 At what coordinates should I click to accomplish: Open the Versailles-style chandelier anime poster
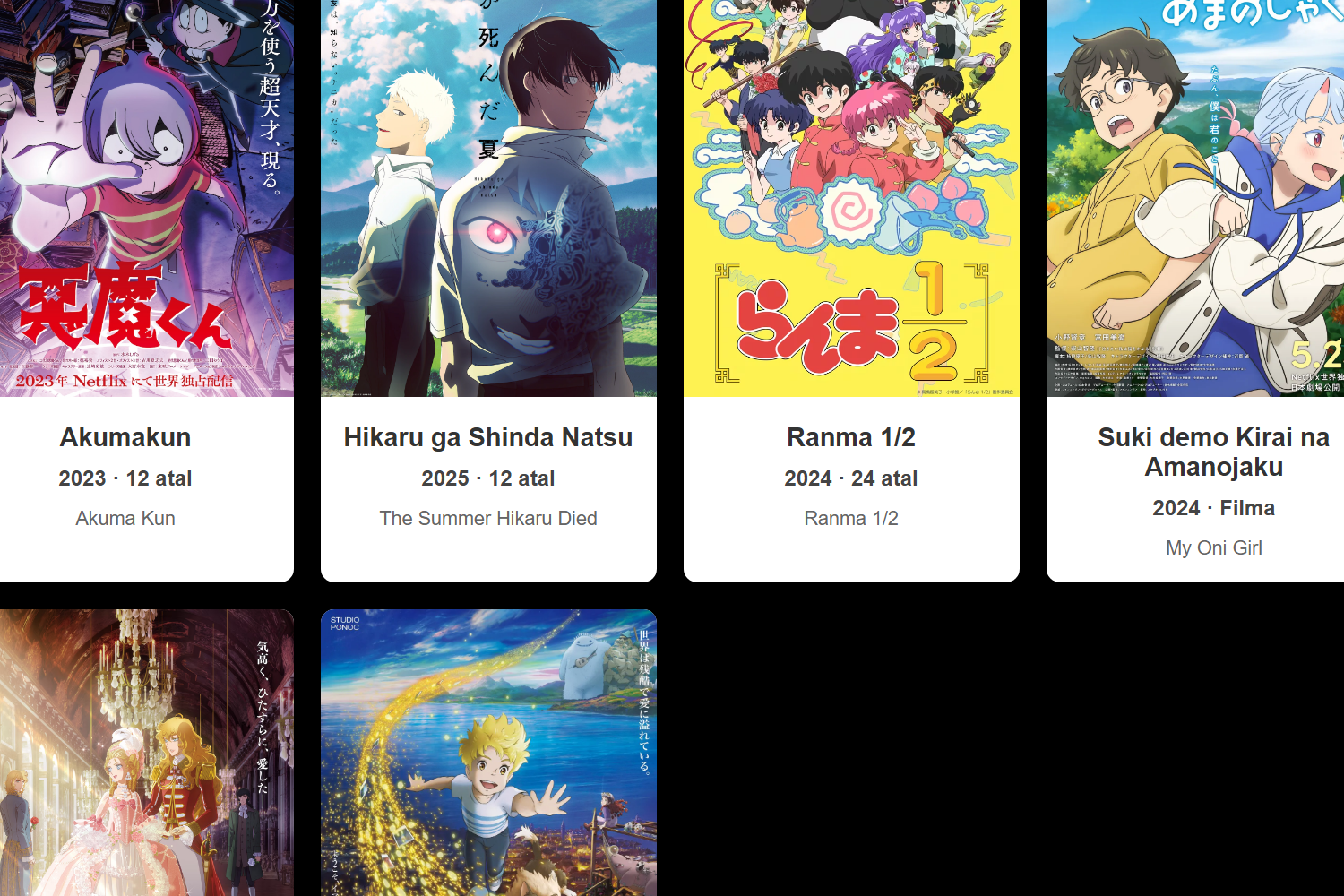(x=147, y=753)
